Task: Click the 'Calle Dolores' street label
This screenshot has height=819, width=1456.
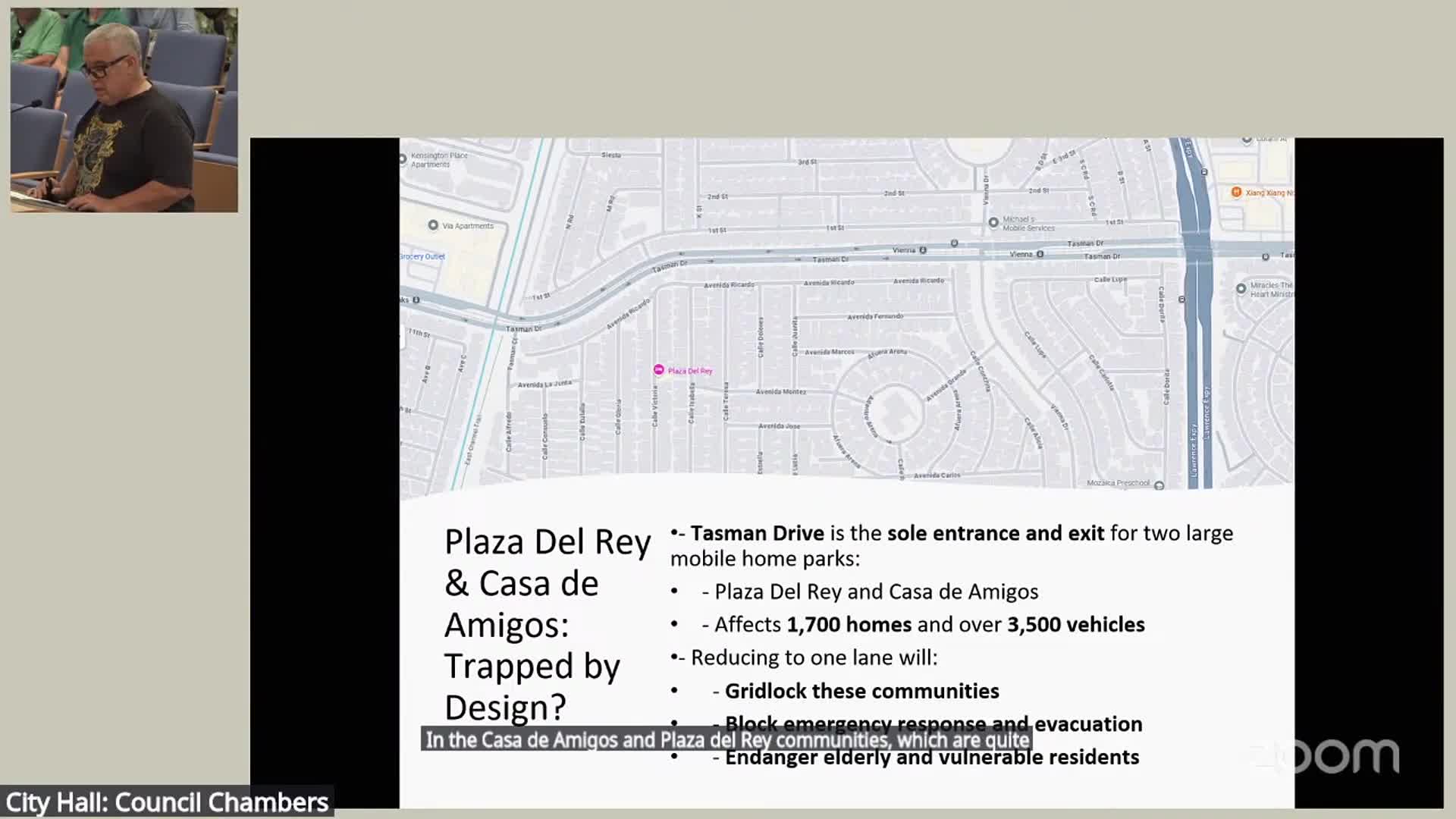Action: pyautogui.click(x=761, y=337)
